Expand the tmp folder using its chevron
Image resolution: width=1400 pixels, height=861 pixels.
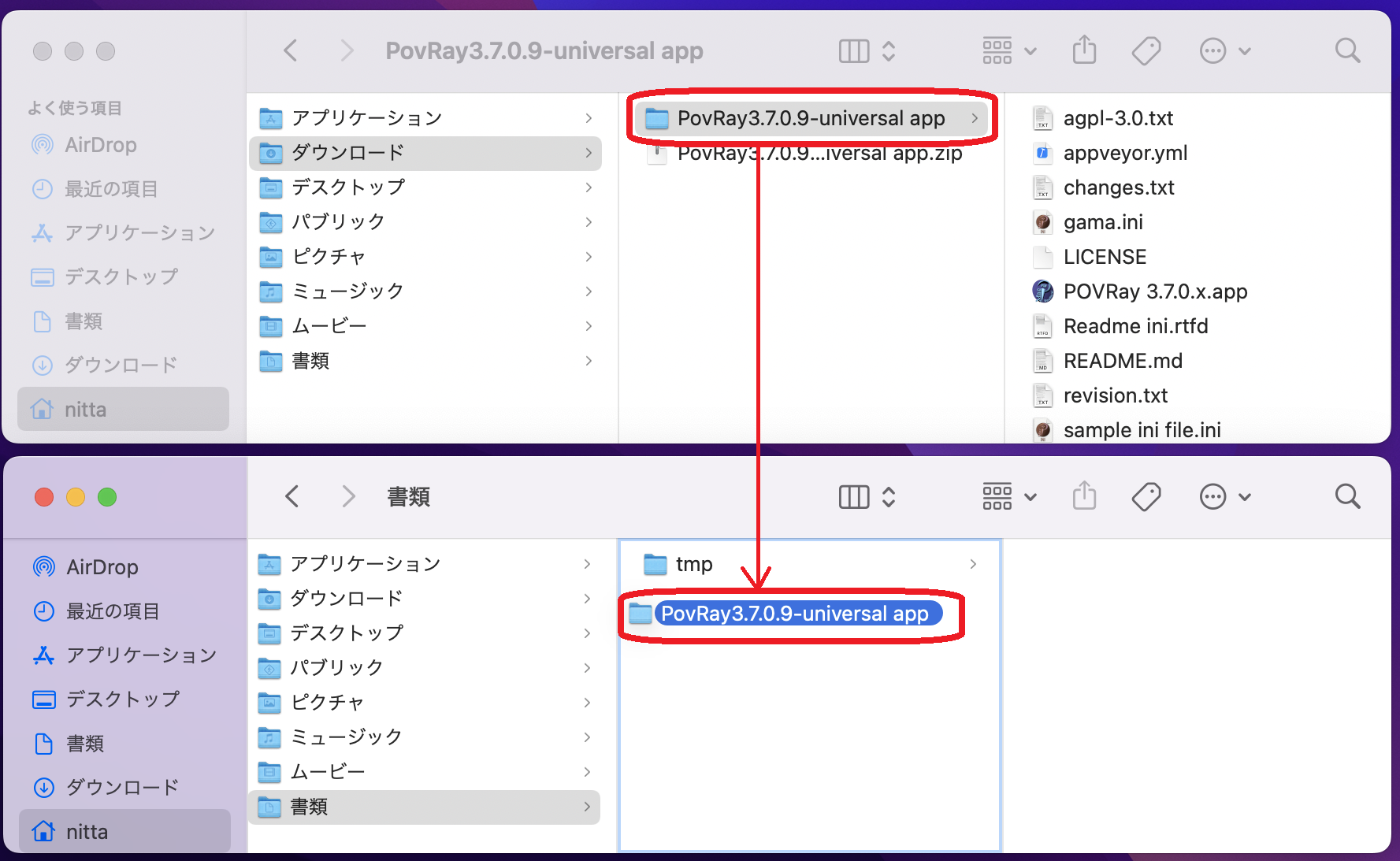pyautogui.click(x=973, y=564)
